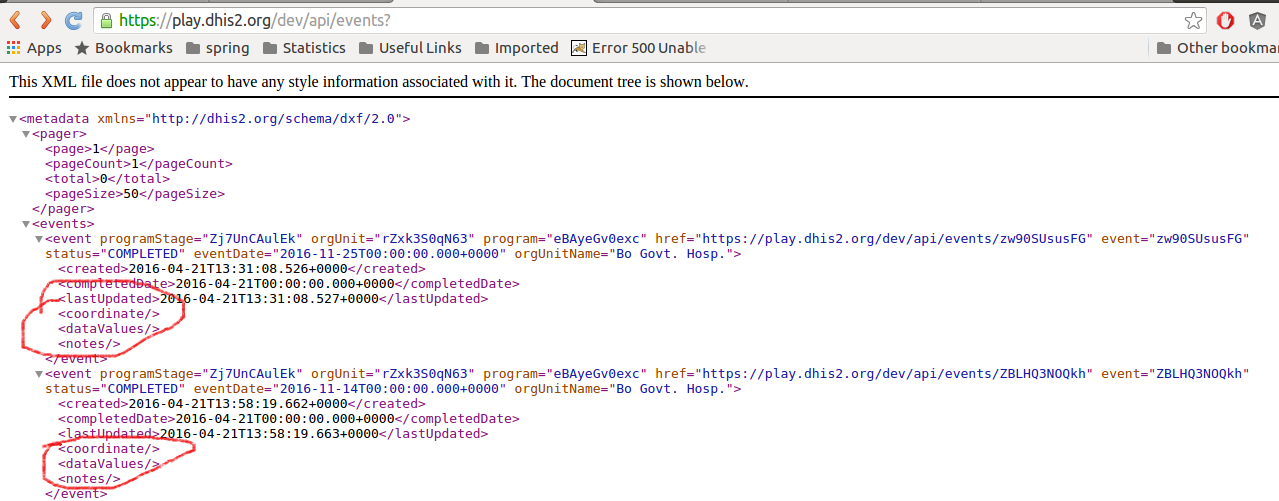Collapse the metadata root XML node
This screenshot has width=1279, height=501.
coord(13,119)
